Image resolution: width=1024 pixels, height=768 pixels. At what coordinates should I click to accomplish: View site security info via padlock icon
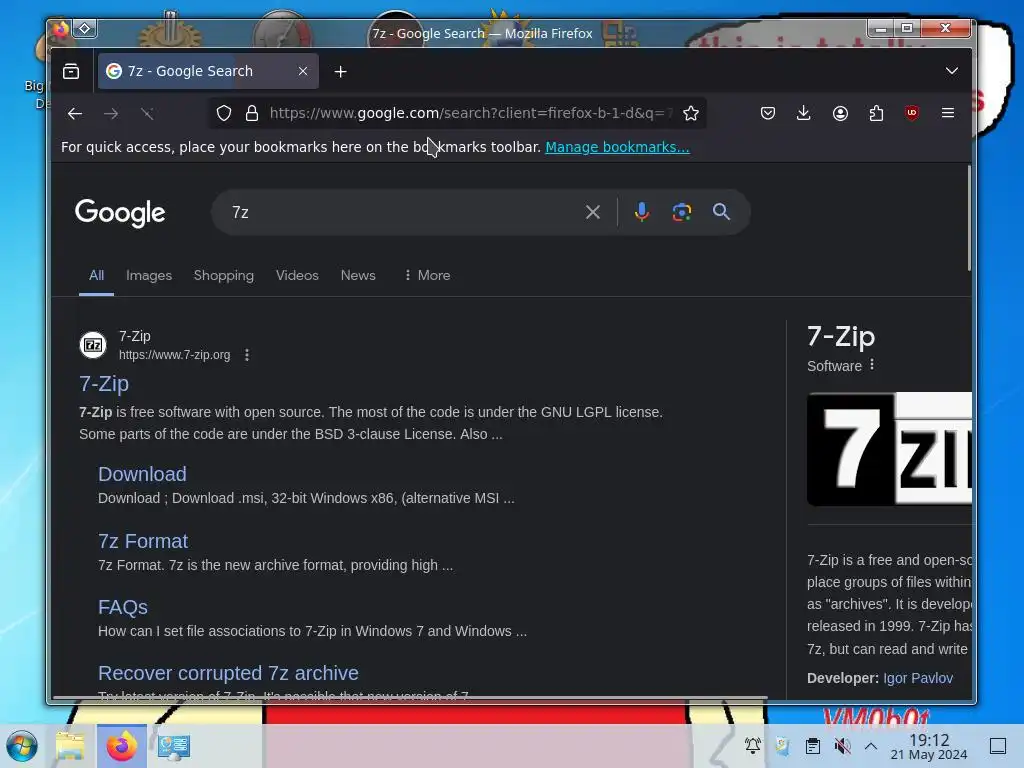tap(251, 114)
